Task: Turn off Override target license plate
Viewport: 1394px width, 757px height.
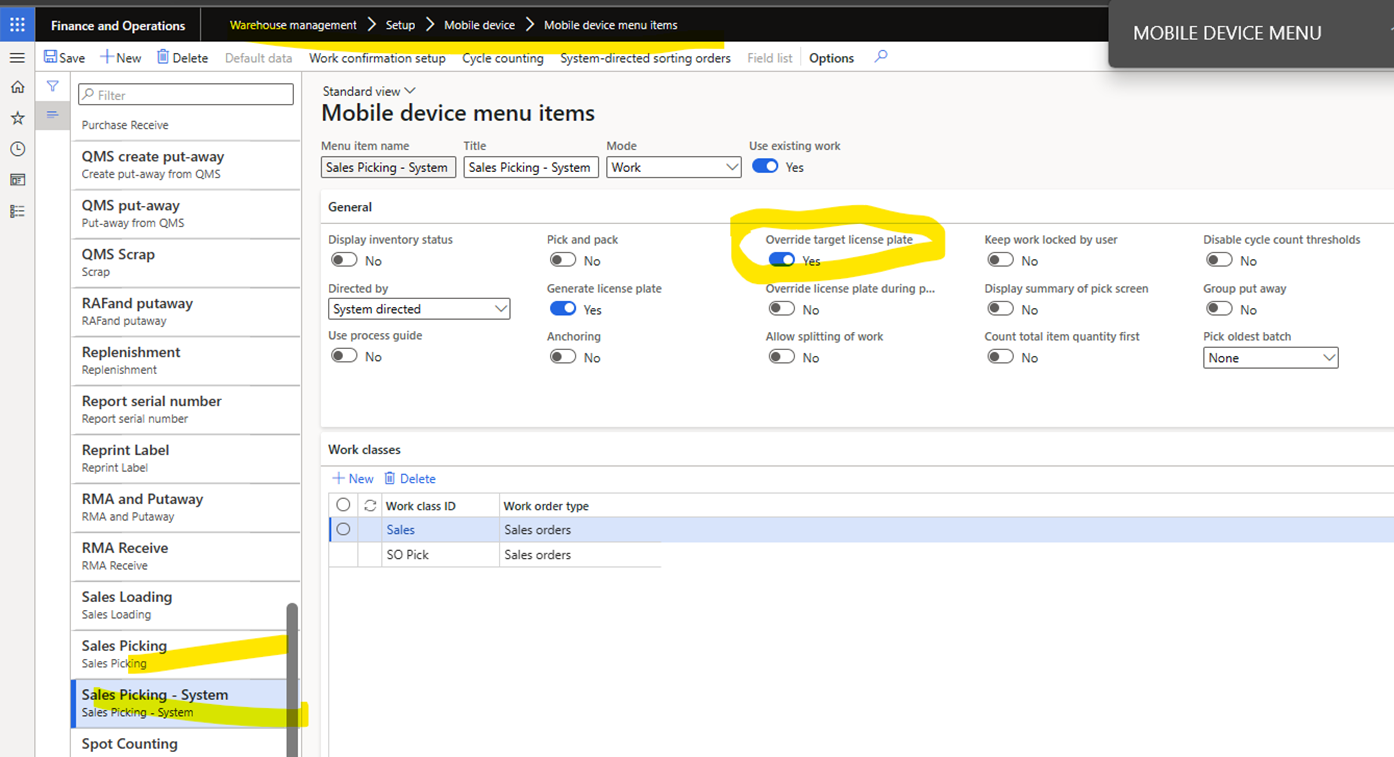Action: pyautogui.click(x=782, y=260)
